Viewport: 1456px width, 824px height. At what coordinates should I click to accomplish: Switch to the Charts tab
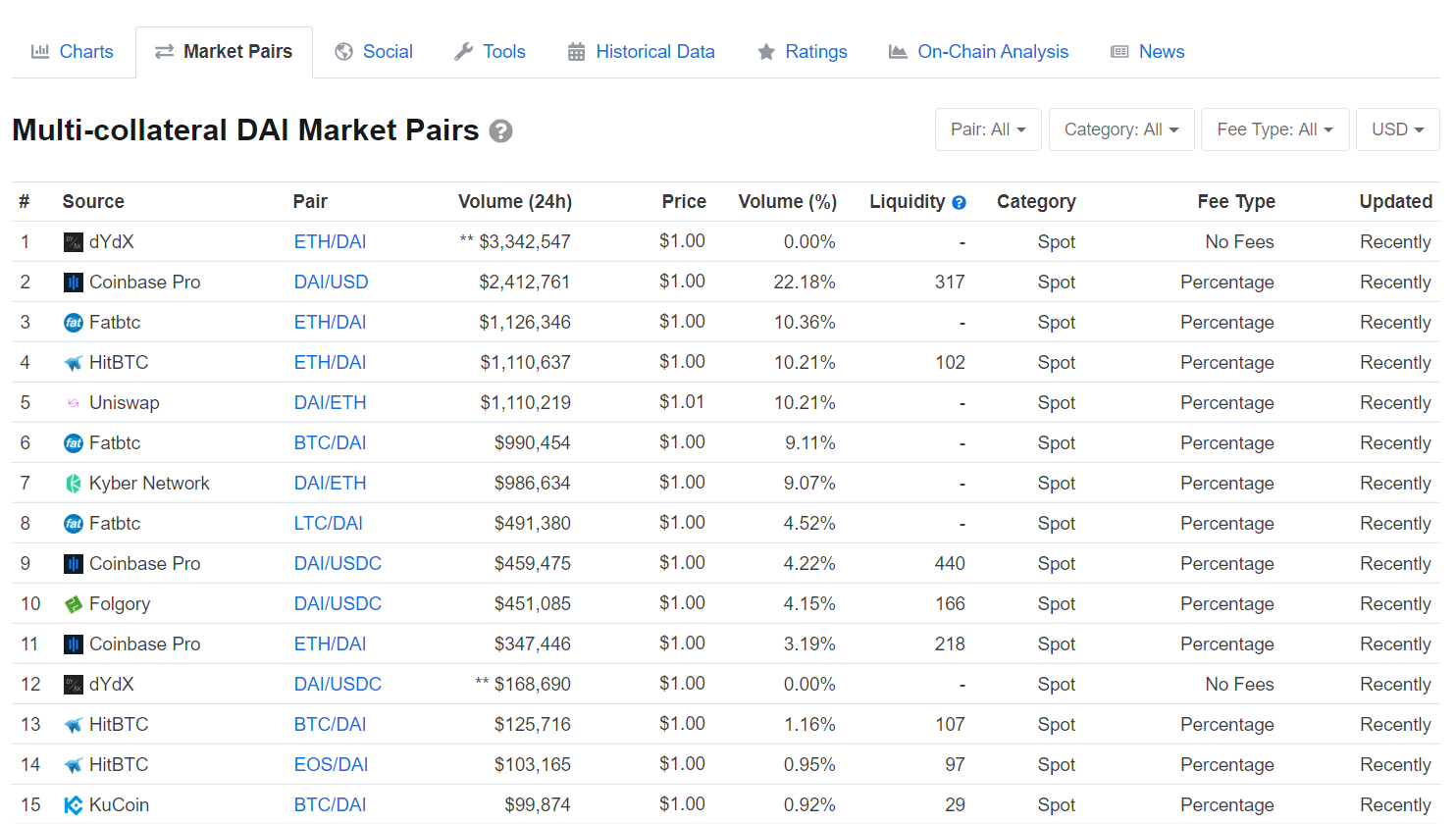click(x=73, y=52)
